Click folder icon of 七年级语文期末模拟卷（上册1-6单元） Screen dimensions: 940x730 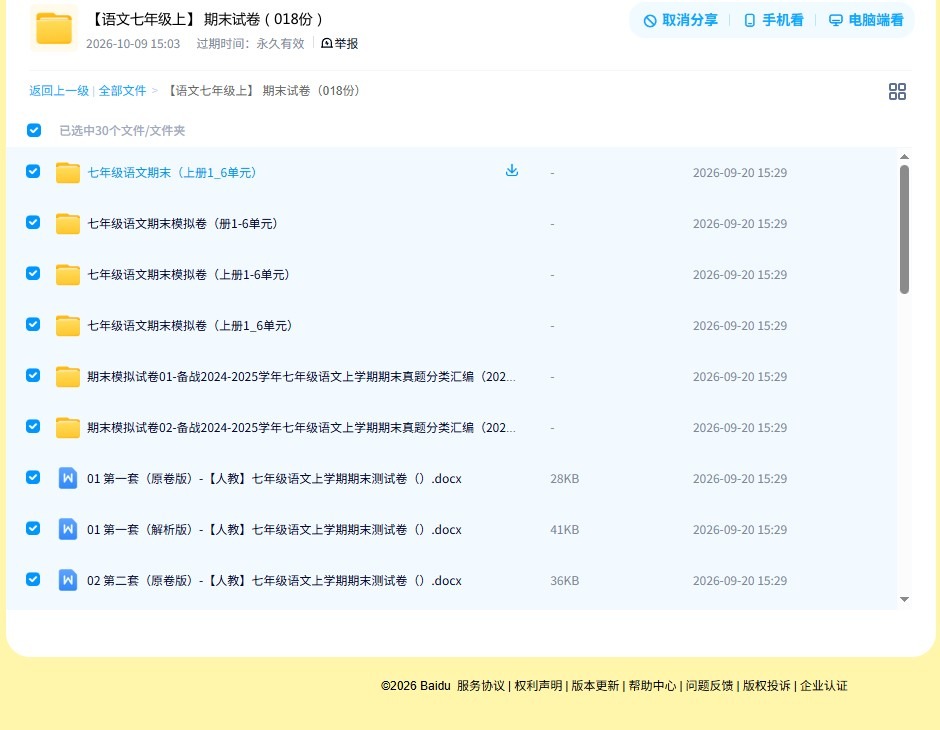68,274
